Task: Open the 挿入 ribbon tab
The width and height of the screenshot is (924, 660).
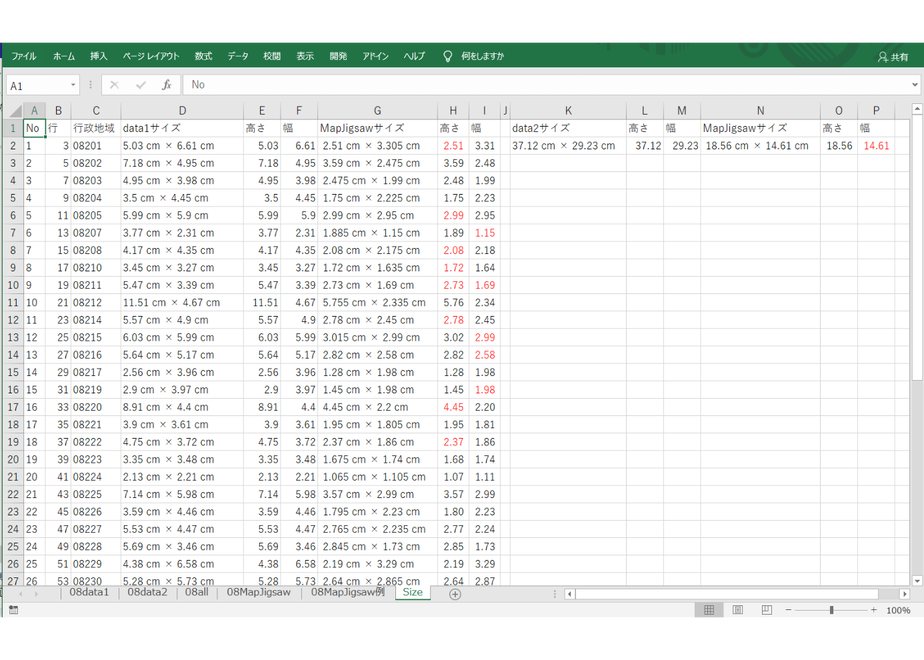Action: (98, 56)
